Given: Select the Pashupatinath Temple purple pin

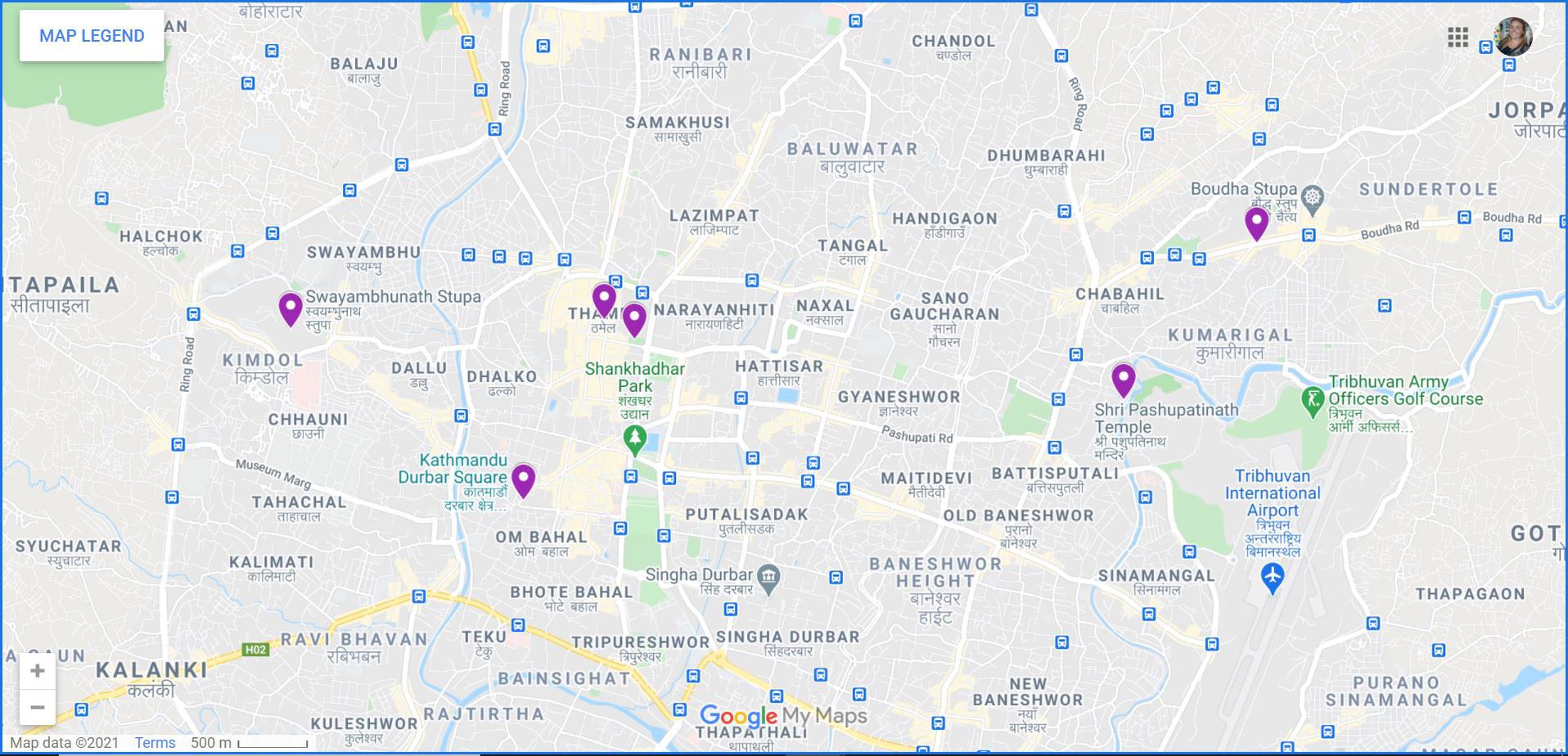Looking at the screenshot, I should pos(1124,380).
